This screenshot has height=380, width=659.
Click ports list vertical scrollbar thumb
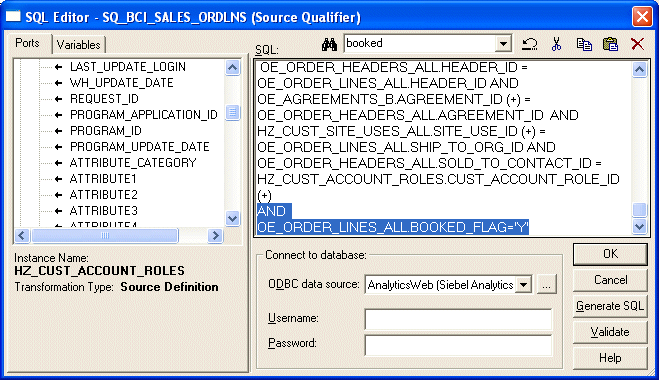click(232, 113)
